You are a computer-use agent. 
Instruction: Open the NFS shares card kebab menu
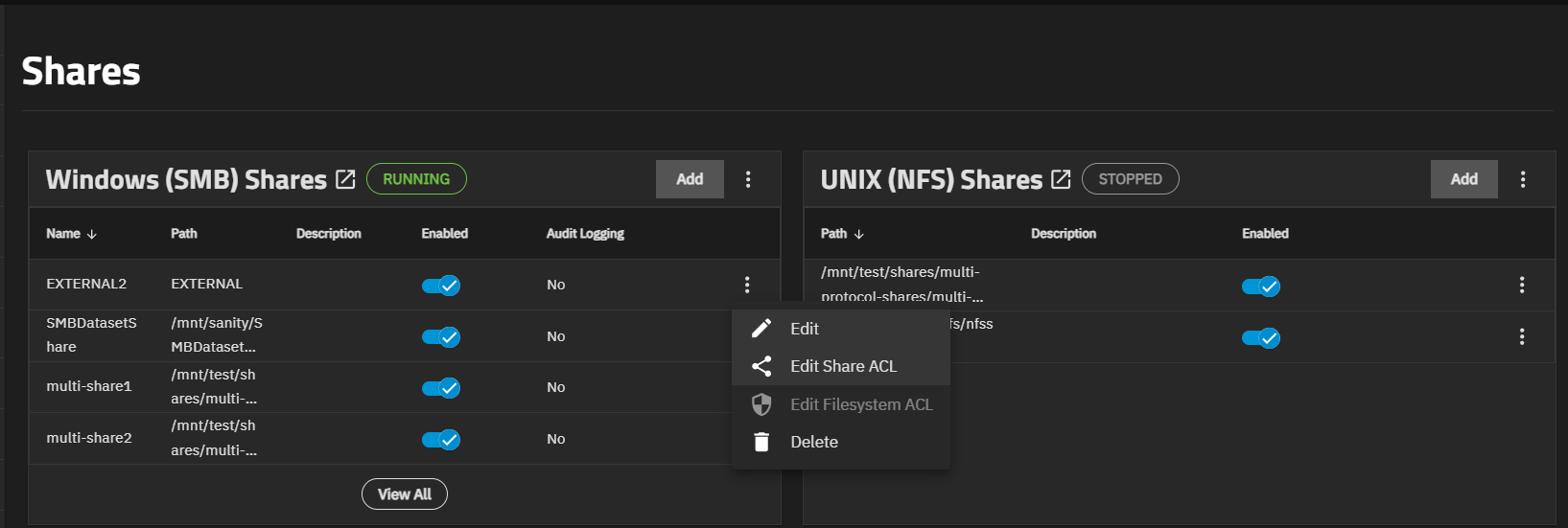pos(1523,179)
